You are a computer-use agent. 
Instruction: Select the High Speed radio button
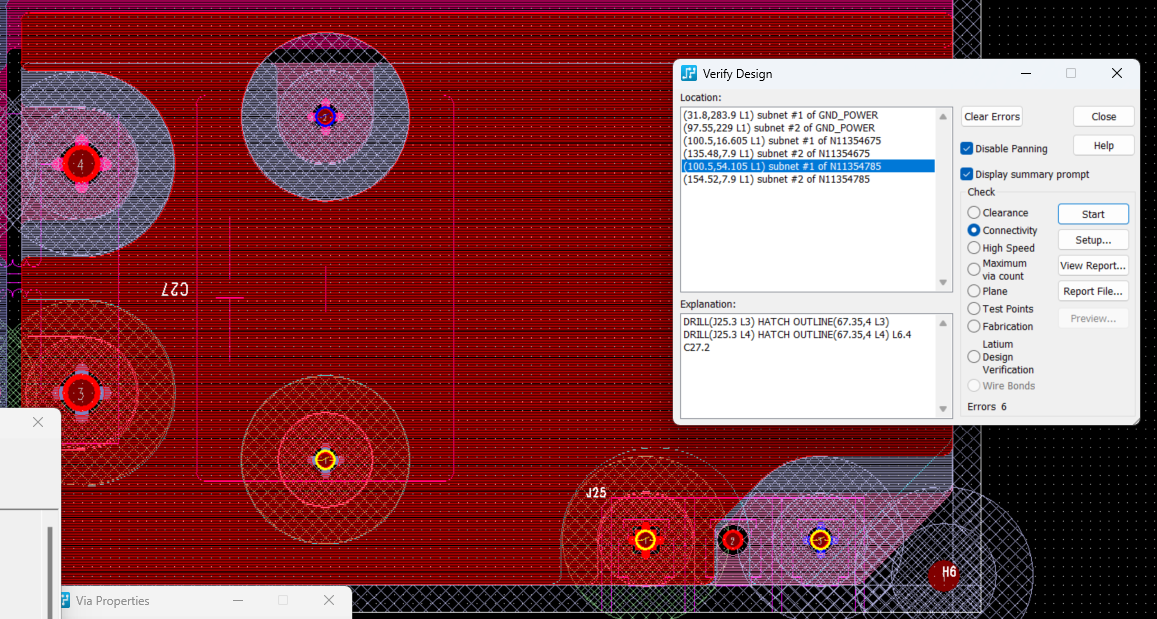click(x=974, y=248)
